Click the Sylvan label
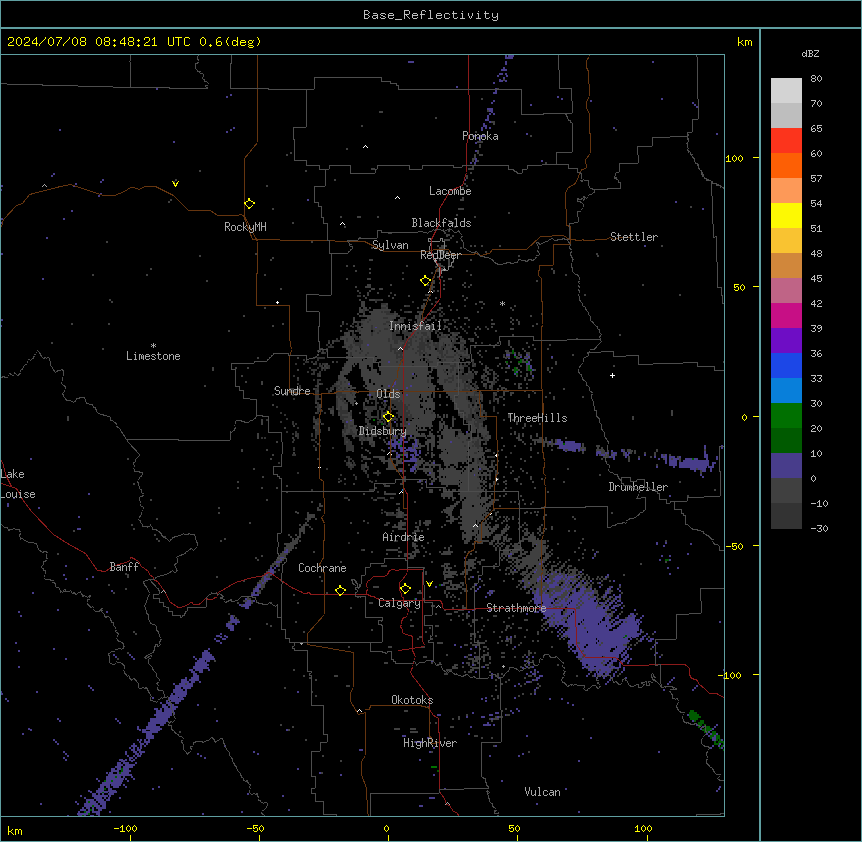The image size is (862, 842). pyautogui.click(x=390, y=245)
